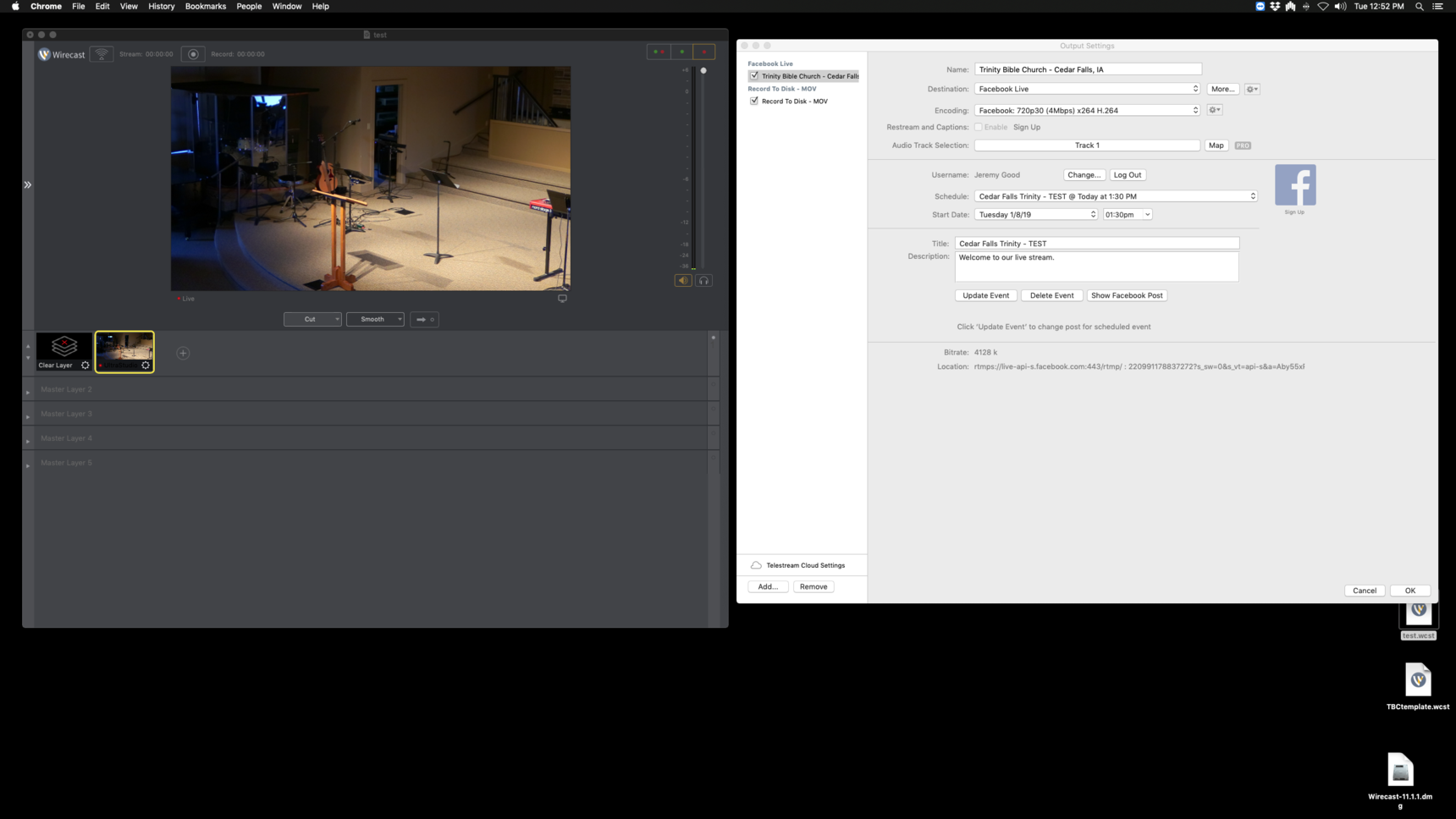This screenshot has width=1456, height=819.
Task: Click the Description text area
Action: coord(1097,267)
